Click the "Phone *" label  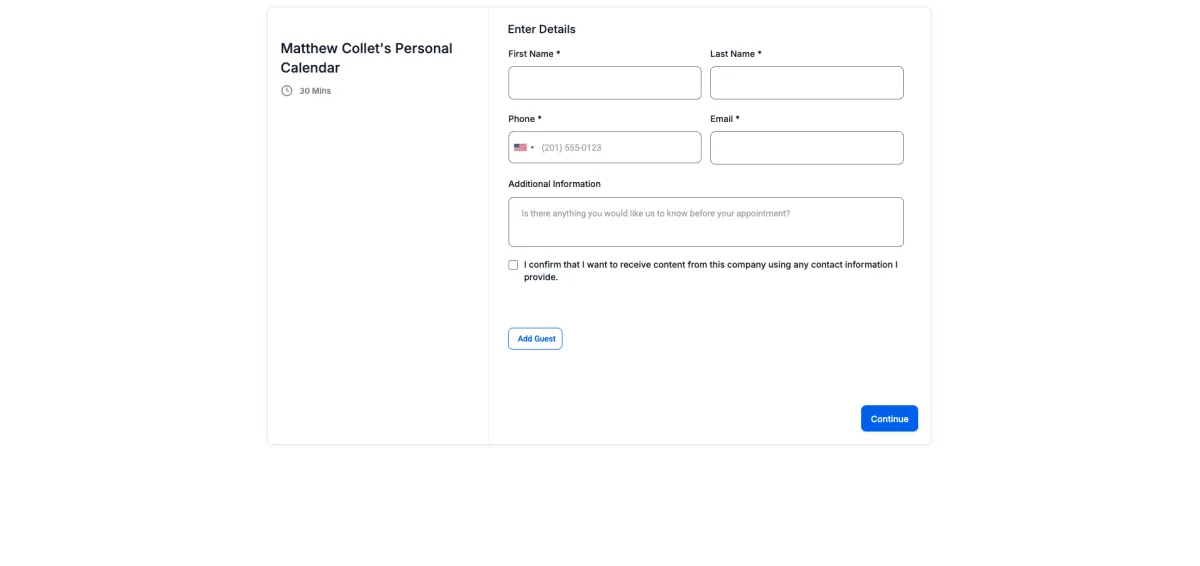(x=525, y=119)
